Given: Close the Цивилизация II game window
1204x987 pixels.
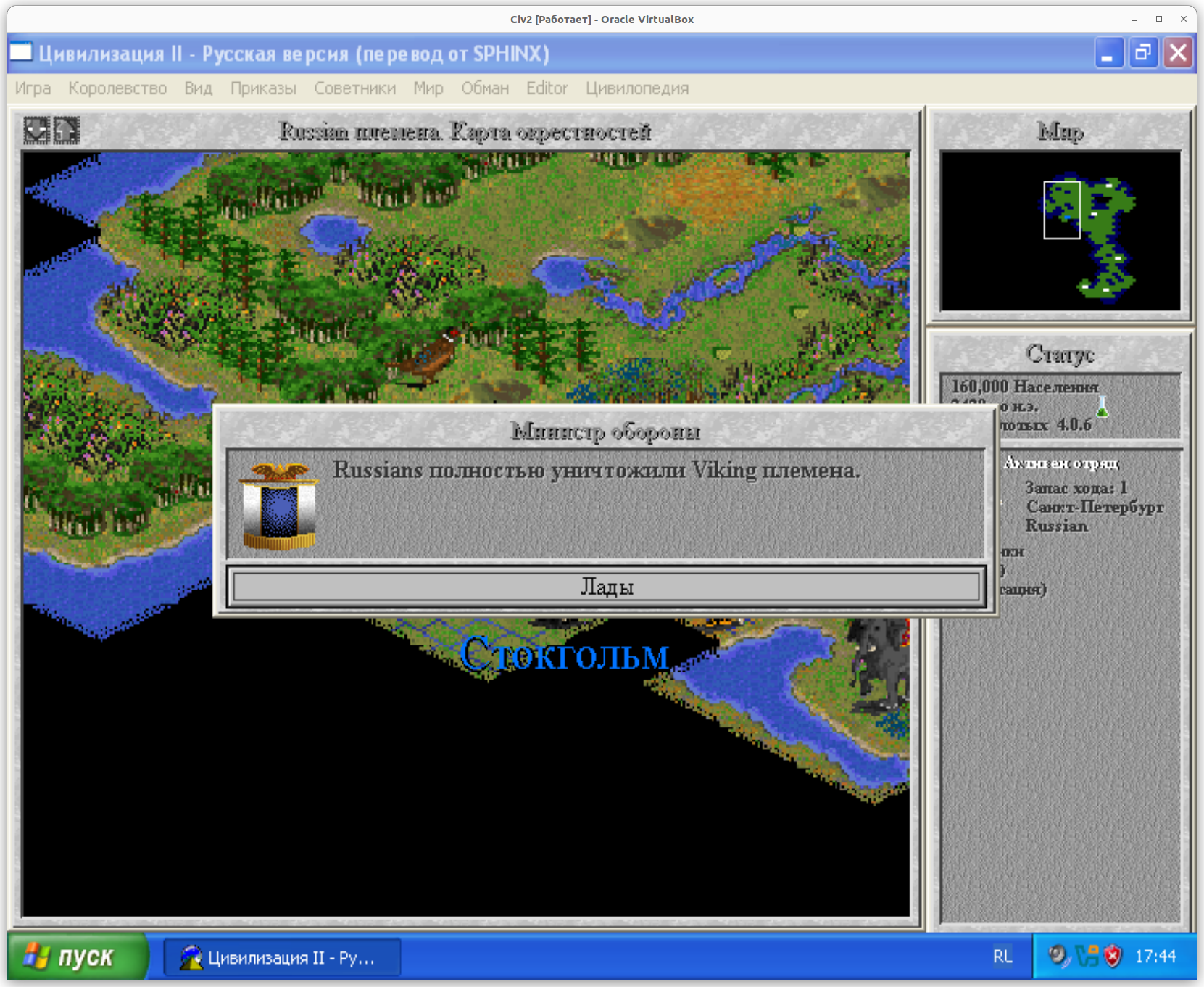Looking at the screenshot, I should click(1178, 53).
